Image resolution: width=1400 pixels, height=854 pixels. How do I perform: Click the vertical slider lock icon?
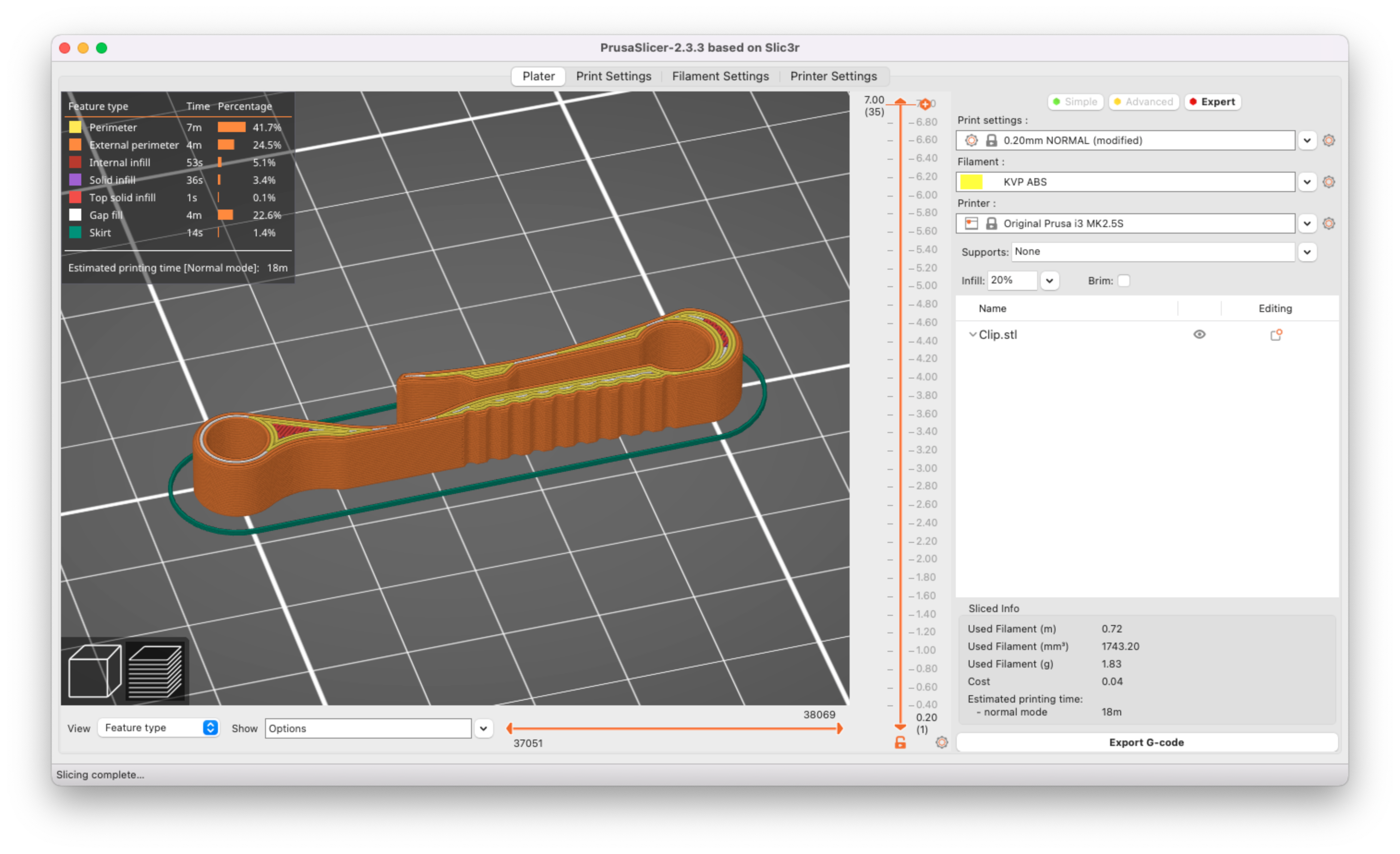(900, 743)
